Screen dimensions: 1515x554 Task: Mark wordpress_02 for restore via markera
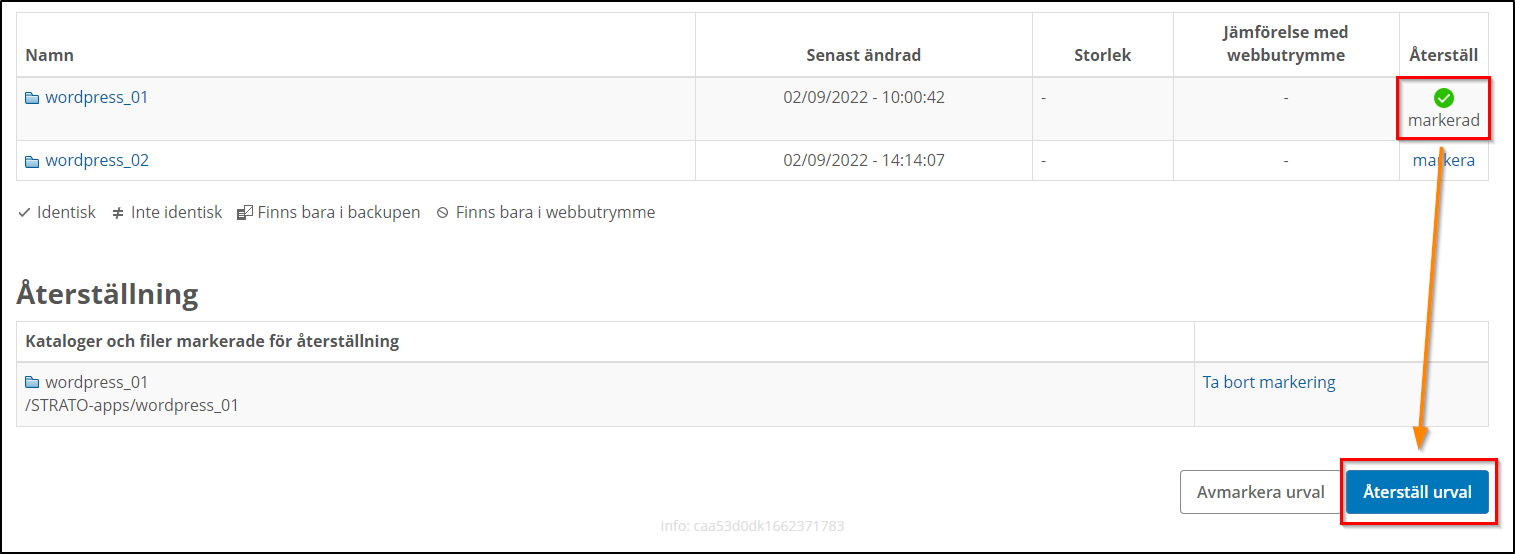click(x=1443, y=160)
